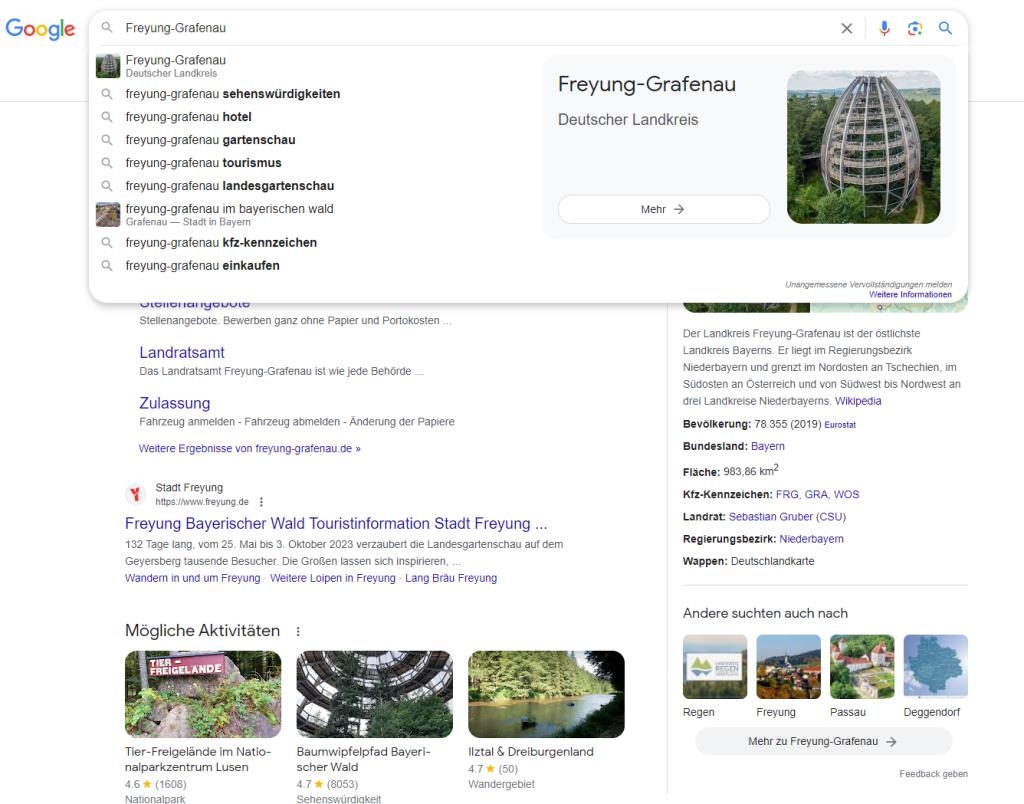Click the magnifier icon beside freyung-grafenau hotel suggestion
Image resolution: width=1024 pixels, height=804 pixels.
[107, 117]
